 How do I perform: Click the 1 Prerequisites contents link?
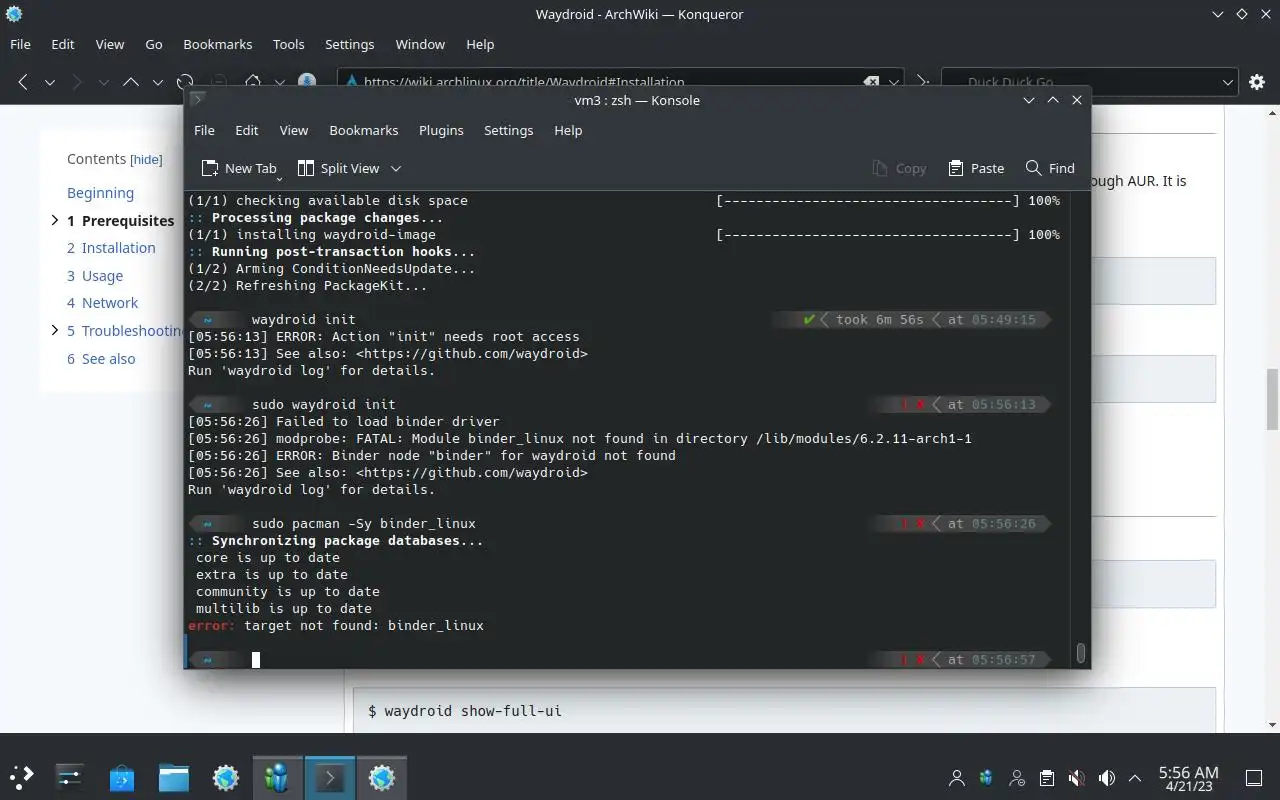121,220
